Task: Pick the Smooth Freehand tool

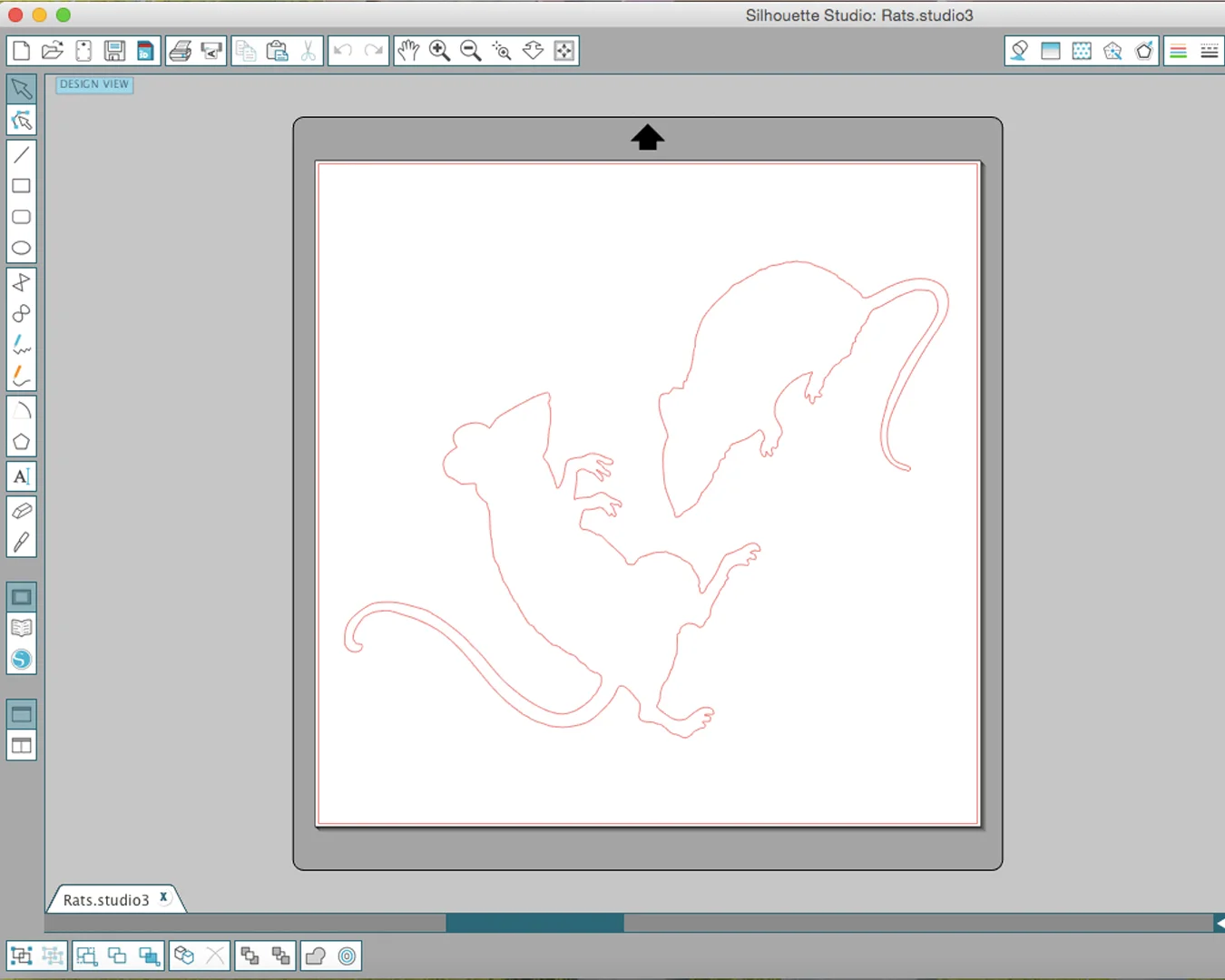Action: [x=22, y=376]
